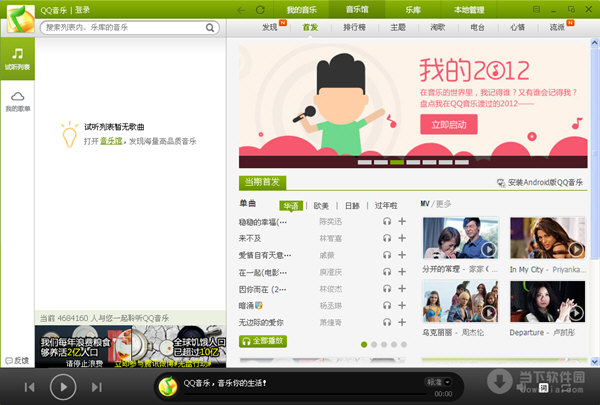Select the 排行榜 sub-tab
The width and height of the screenshot is (600, 405).
tap(354, 28)
